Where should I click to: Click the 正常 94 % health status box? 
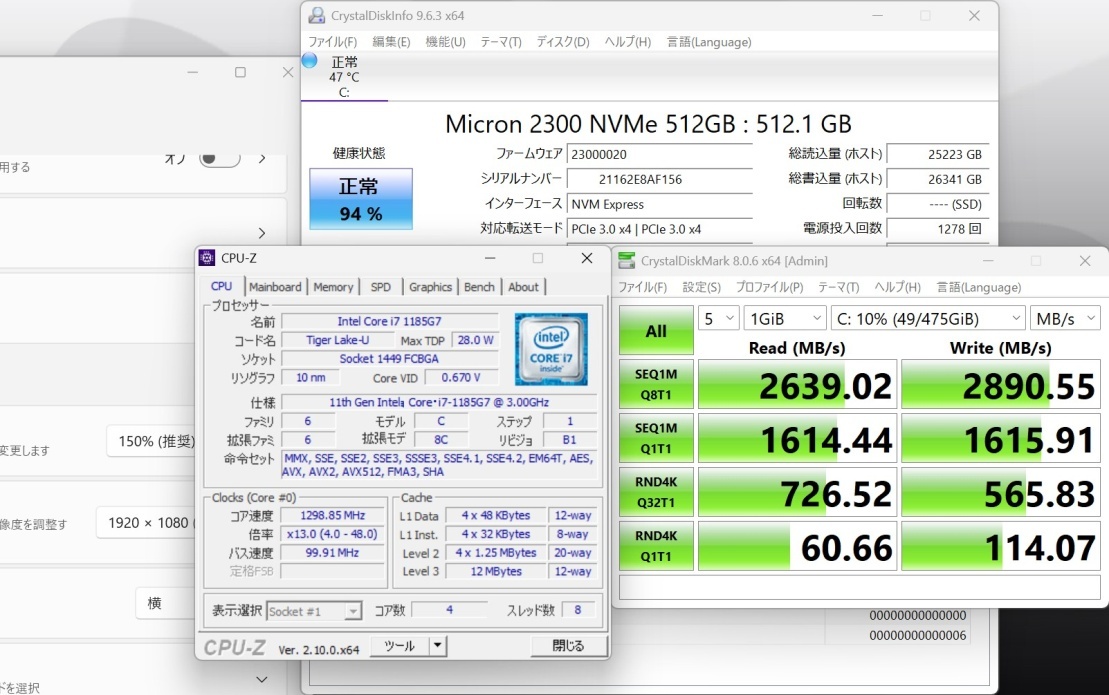pyautogui.click(x=361, y=199)
